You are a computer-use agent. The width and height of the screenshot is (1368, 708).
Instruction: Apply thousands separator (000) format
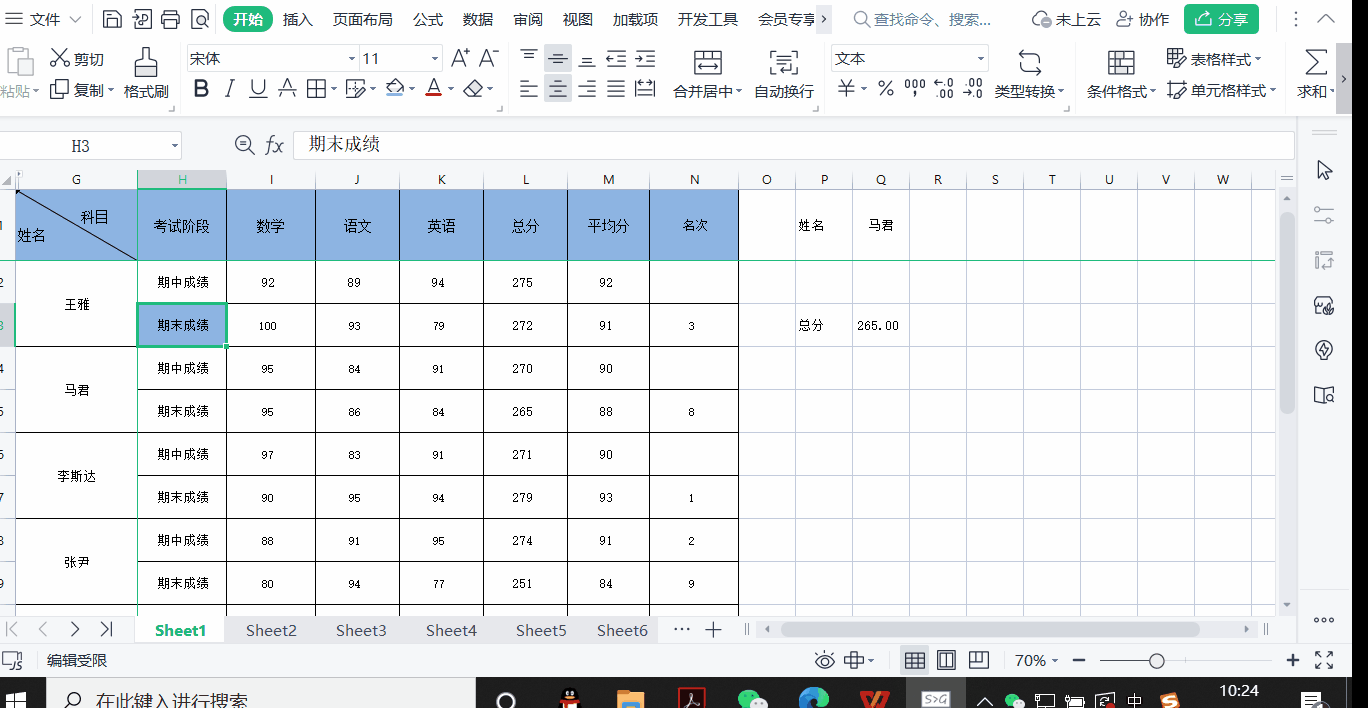coord(915,89)
